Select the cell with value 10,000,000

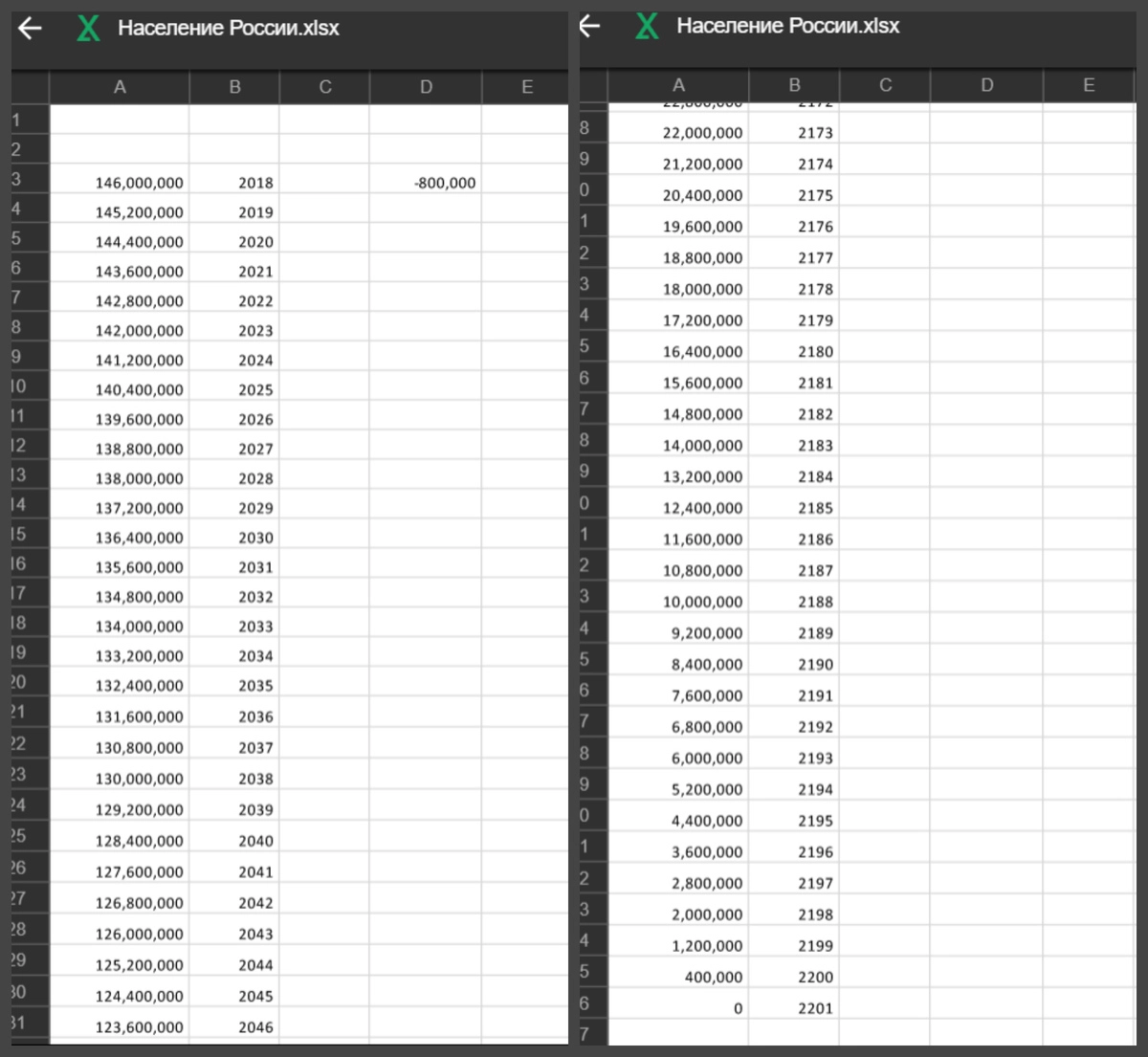coord(679,602)
